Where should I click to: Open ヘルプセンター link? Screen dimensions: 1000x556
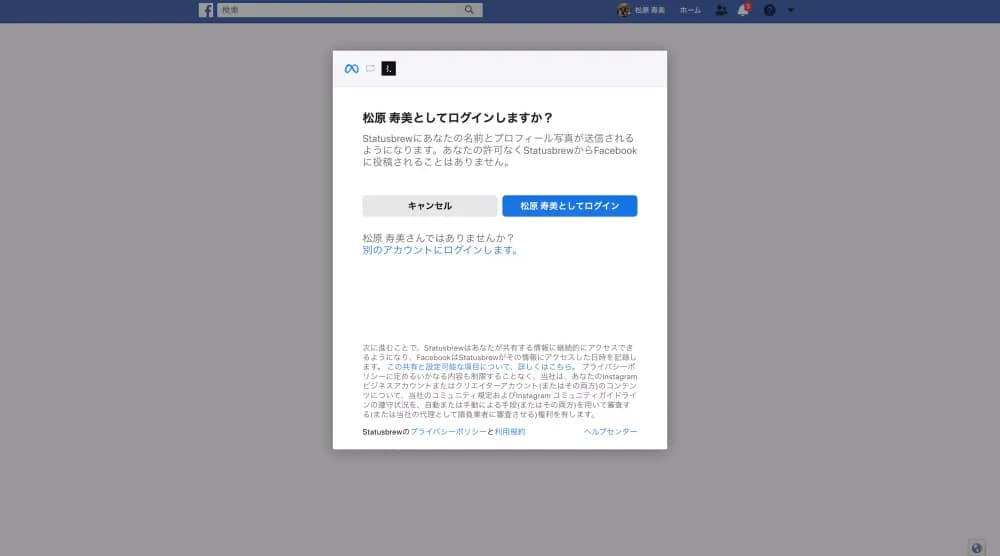click(610, 432)
